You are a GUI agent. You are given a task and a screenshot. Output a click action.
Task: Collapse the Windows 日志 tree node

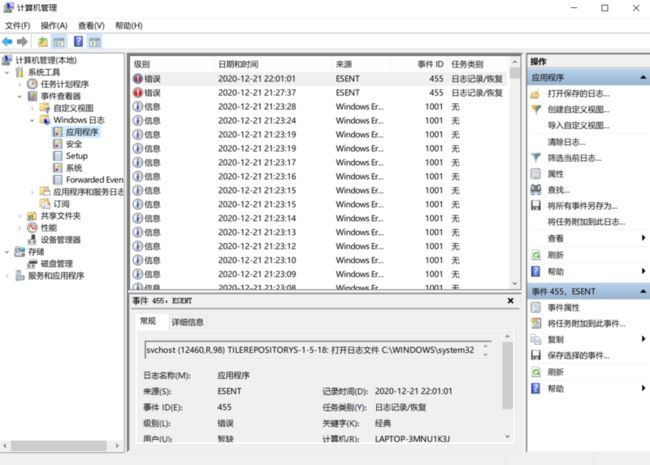pyautogui.click(x=32, y=121)
